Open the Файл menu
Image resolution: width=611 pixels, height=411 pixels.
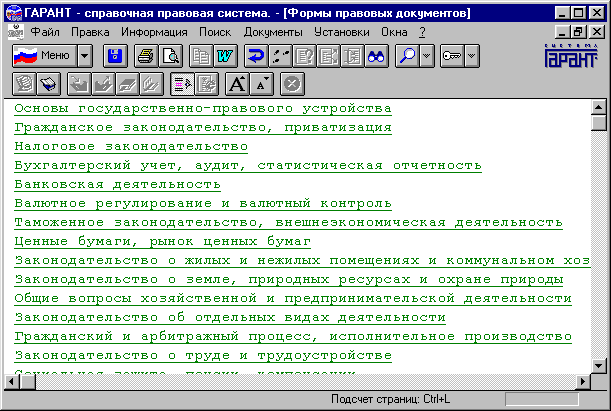(45, 32)
